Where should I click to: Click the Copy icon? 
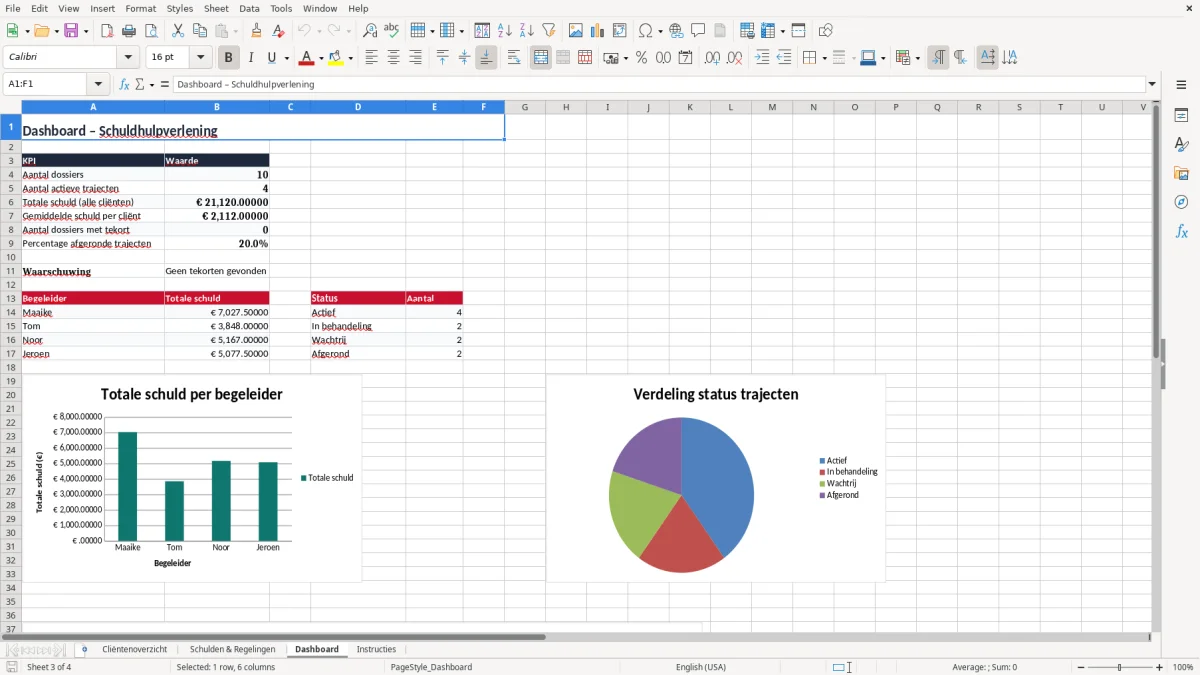click(x=199, y=31)
